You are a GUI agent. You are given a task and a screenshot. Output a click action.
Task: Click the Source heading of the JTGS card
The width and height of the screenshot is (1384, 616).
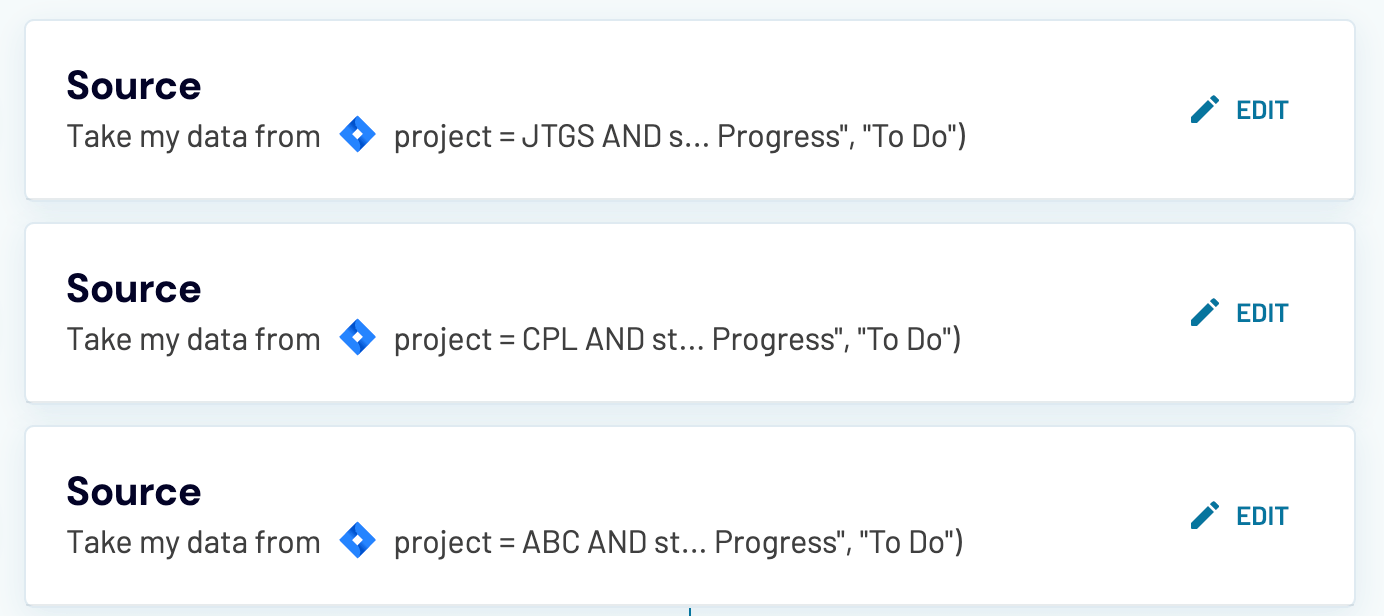134,86
